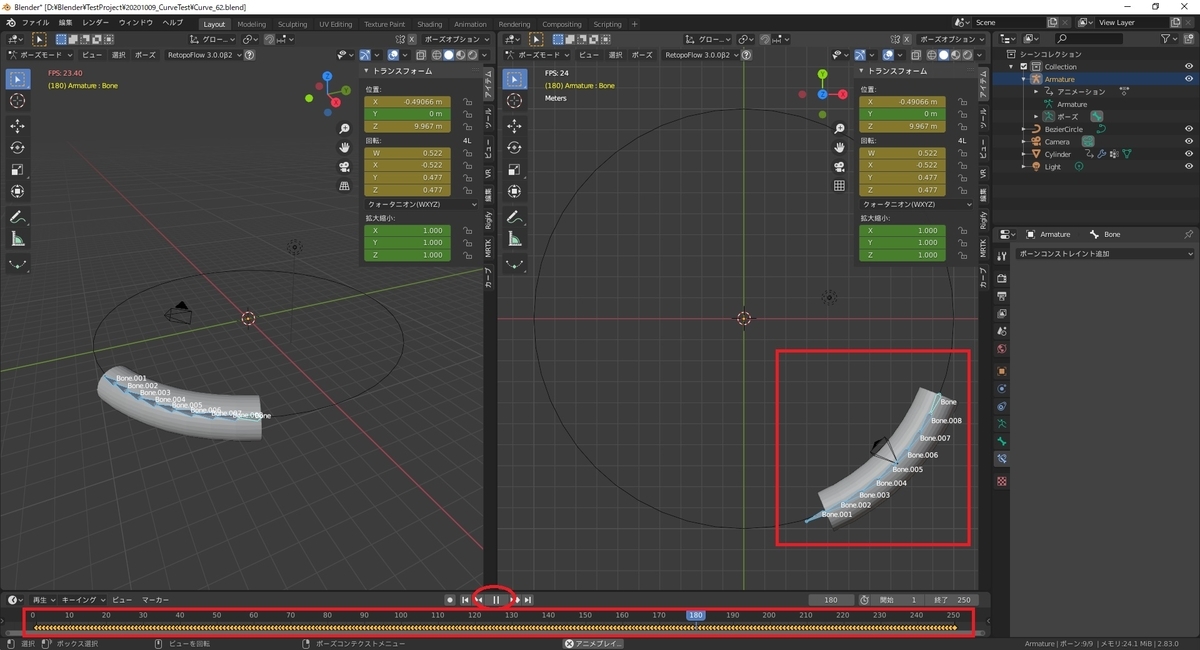Open the Render menu
1200x650 pixels.
(x=96, y=22)
